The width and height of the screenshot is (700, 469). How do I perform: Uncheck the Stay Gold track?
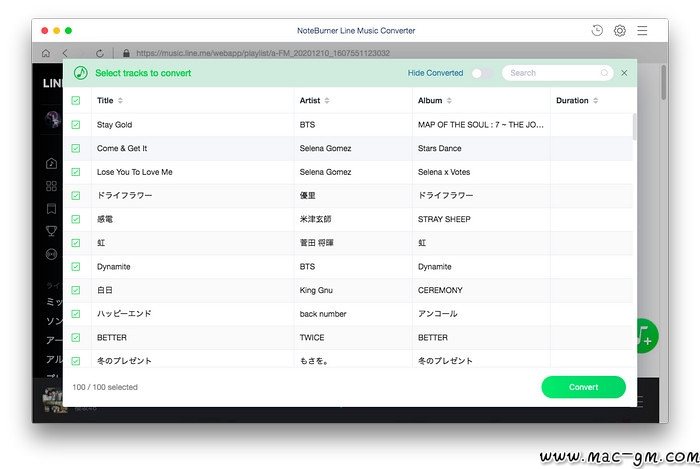76,125
